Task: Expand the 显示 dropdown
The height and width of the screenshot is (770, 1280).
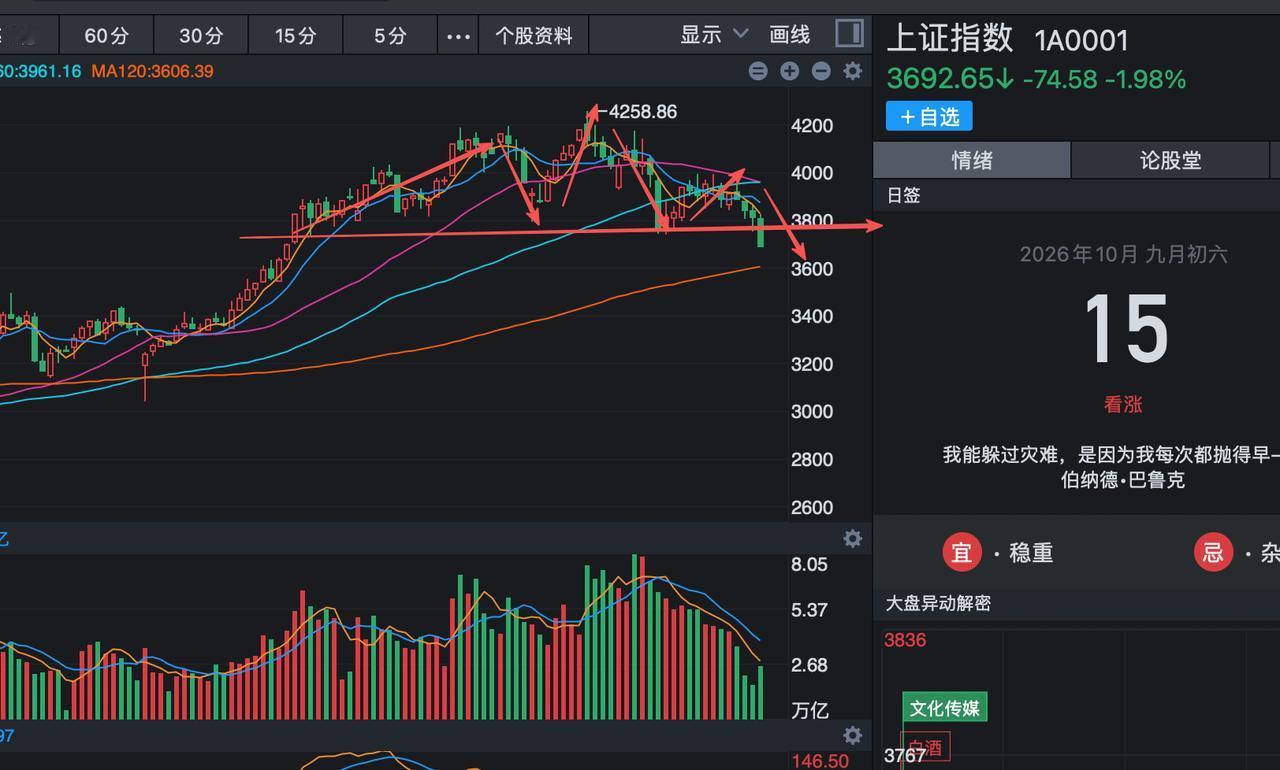Action: tap(714, 35)
